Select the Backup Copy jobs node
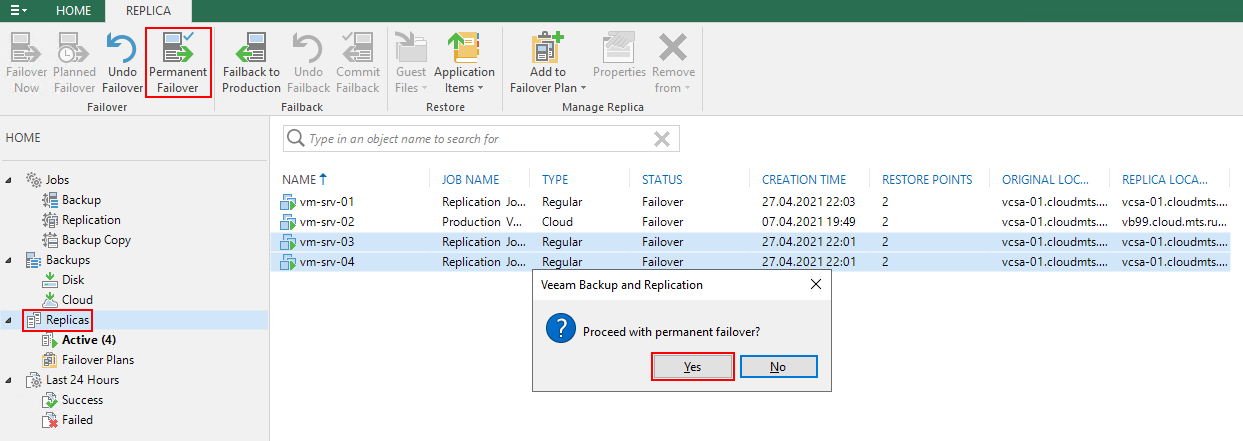Image resolution: width=1243 pixels, height=441 pixels. [x=96, y=240]
